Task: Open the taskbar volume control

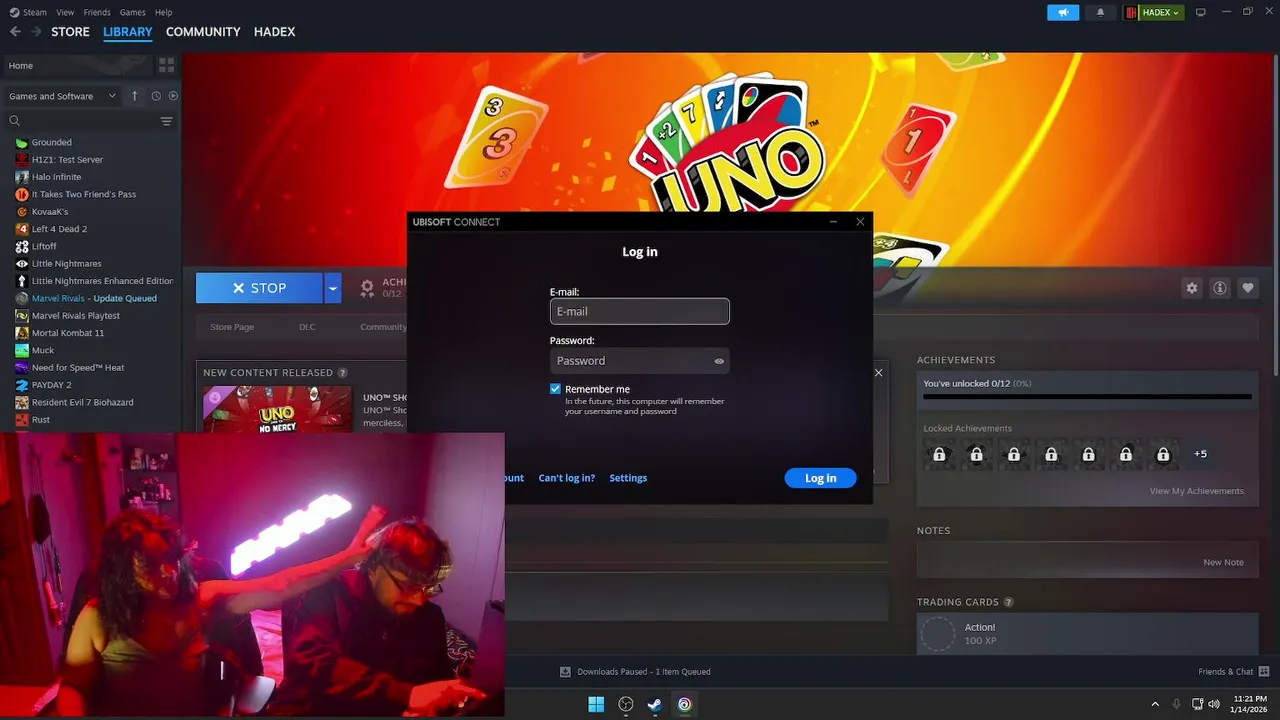Action: coord(1213,704)
